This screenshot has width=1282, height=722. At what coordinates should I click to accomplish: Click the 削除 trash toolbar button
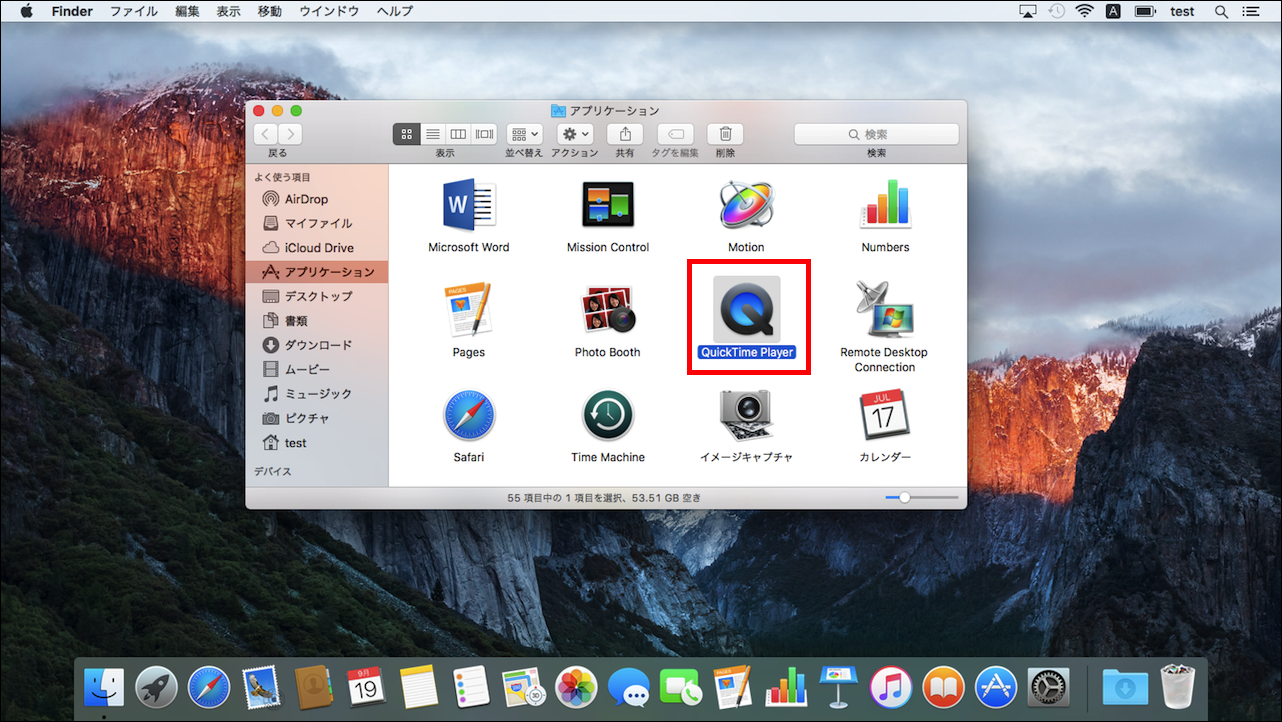pos(725,134)
